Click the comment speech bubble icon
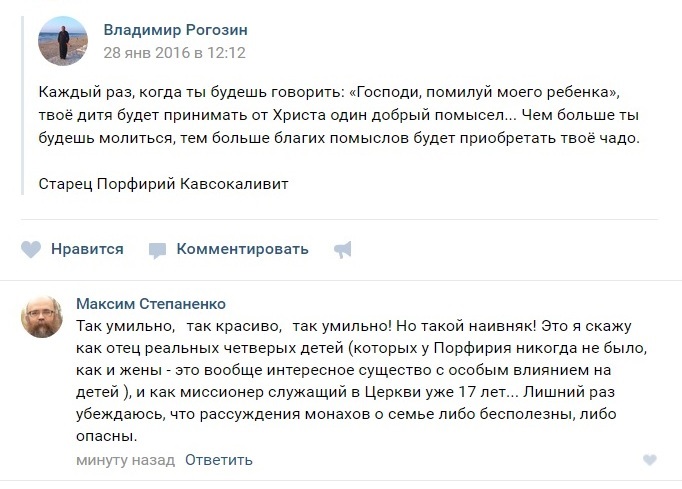The width and height of the screenshot is (682, 489). click(157, 251)
